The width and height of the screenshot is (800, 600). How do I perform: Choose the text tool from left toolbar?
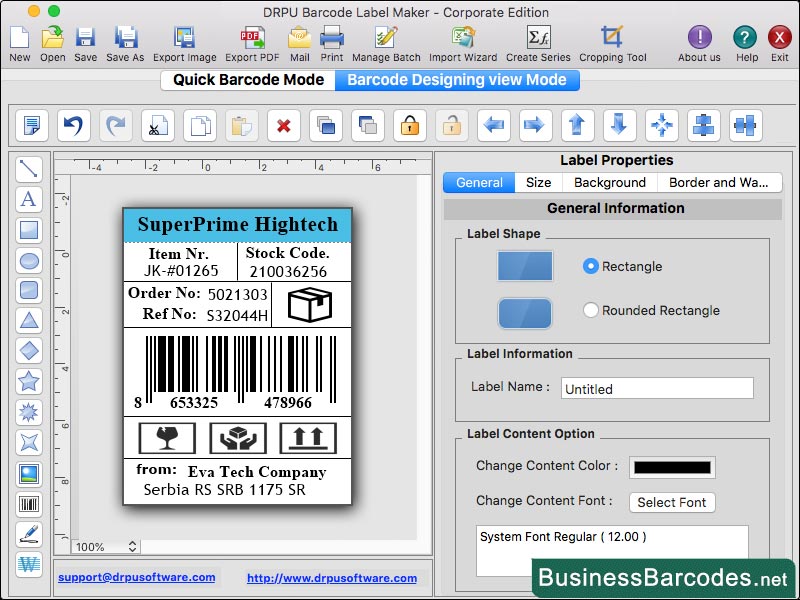click(29, 200)
